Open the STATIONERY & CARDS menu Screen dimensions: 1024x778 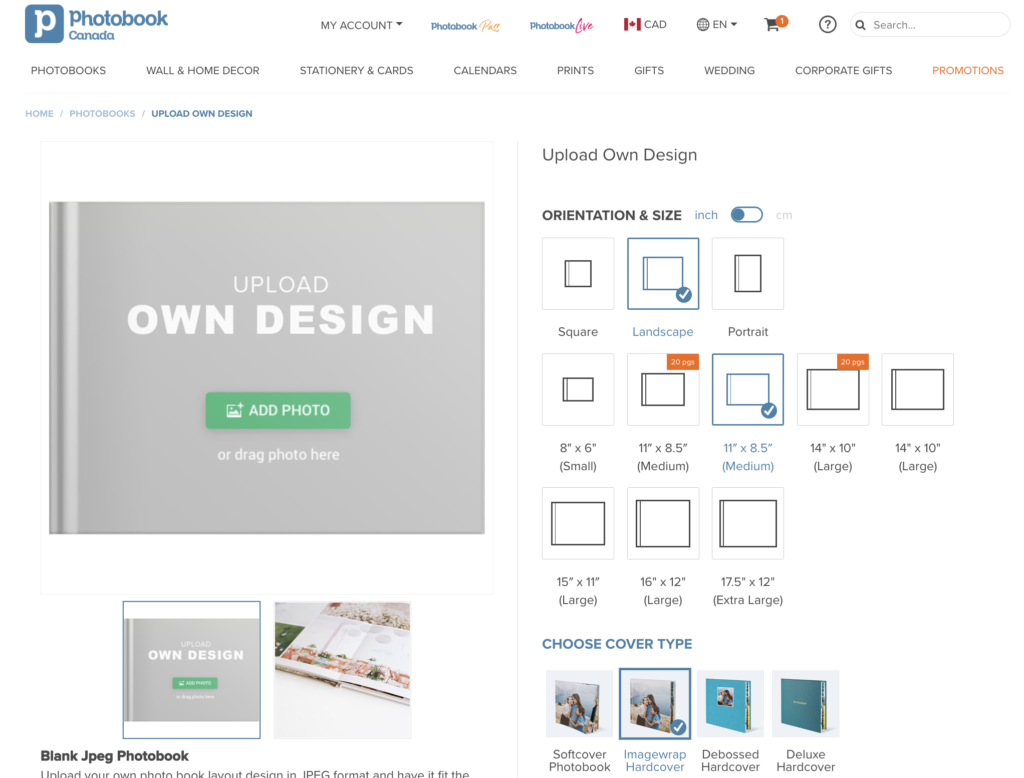coord(357,71)
